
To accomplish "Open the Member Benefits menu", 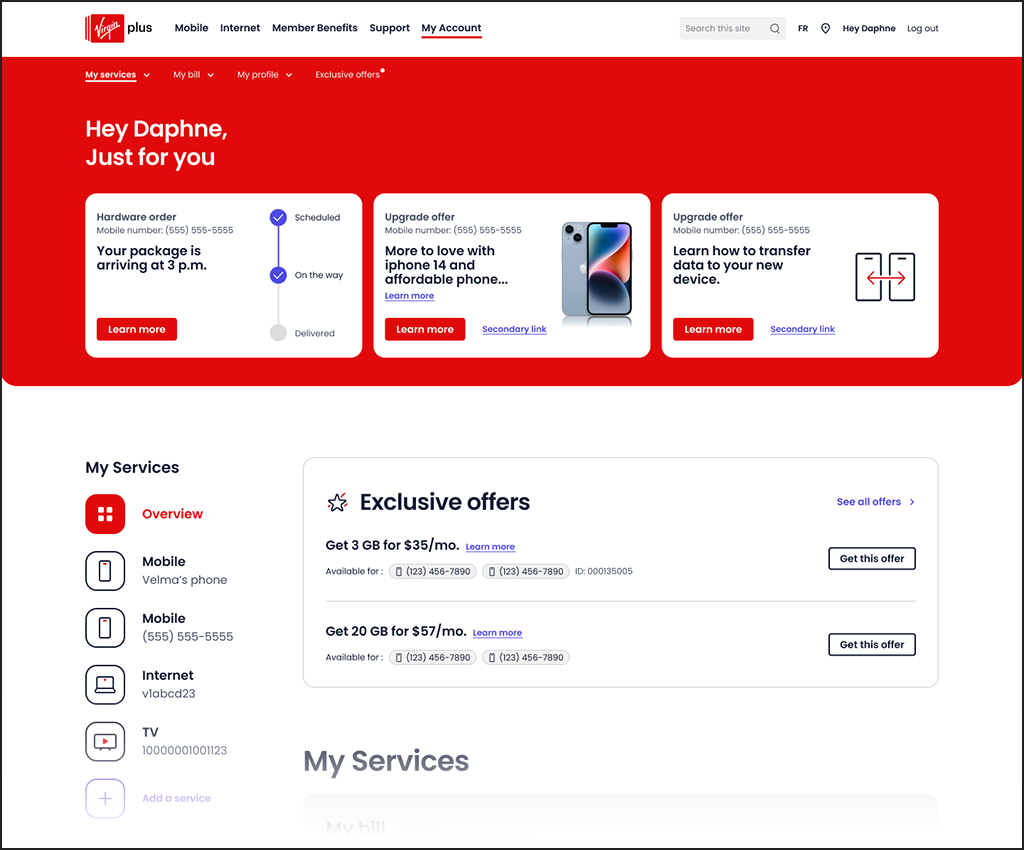I will (314, 28).
